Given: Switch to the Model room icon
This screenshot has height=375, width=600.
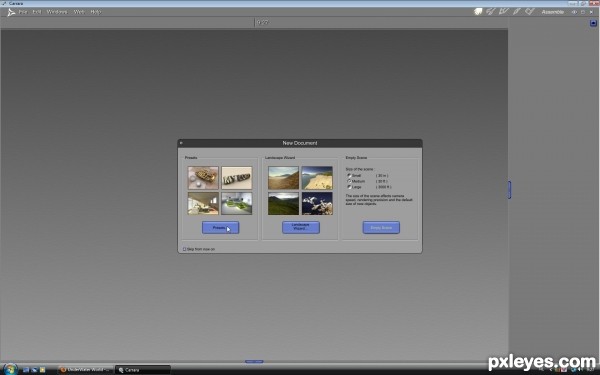Looking at the screenshot, I should pyautogui.click(x=491, y=12).
